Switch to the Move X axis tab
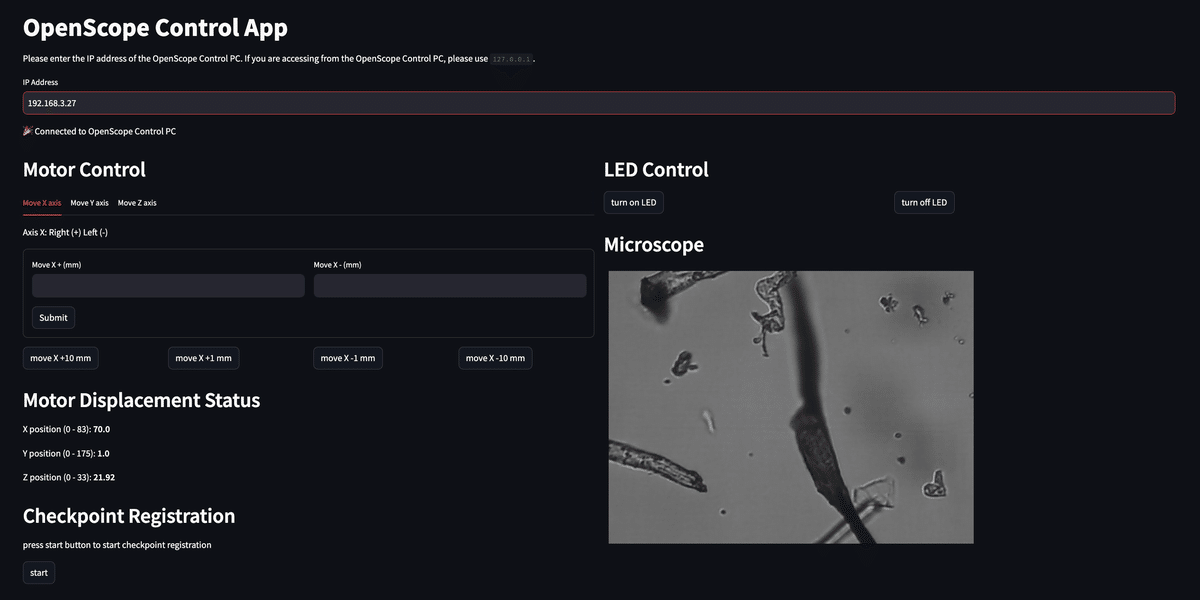The image size is (1200, 600). tap(42, 203)
